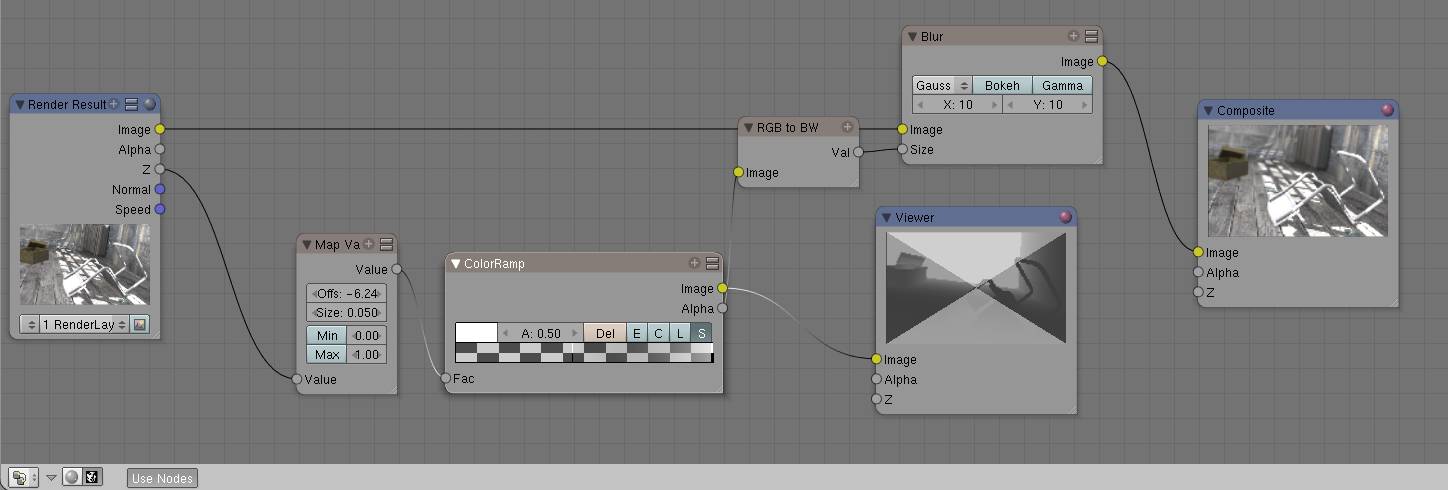Click the plus icon on RGB to BW header

tap(848, 126)
